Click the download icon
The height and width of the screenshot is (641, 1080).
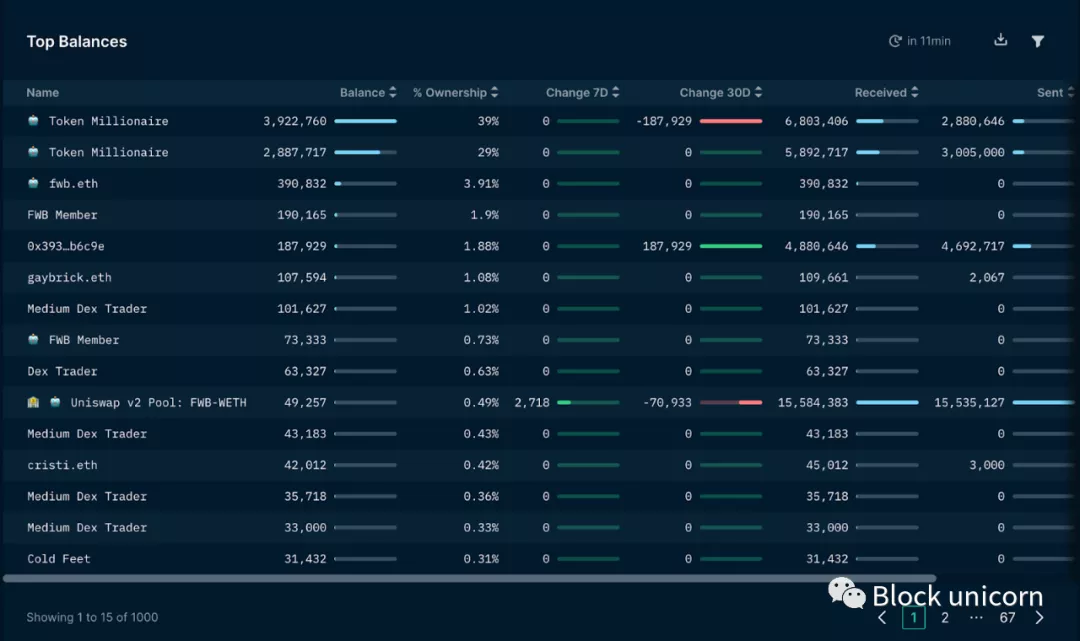pos(1001,41)
